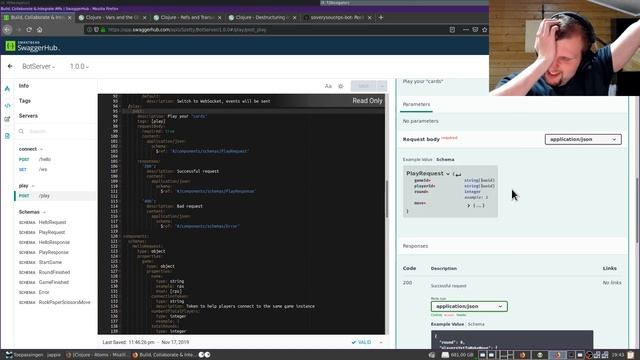Open the HelloResponse schema

(x=55, y=242)
